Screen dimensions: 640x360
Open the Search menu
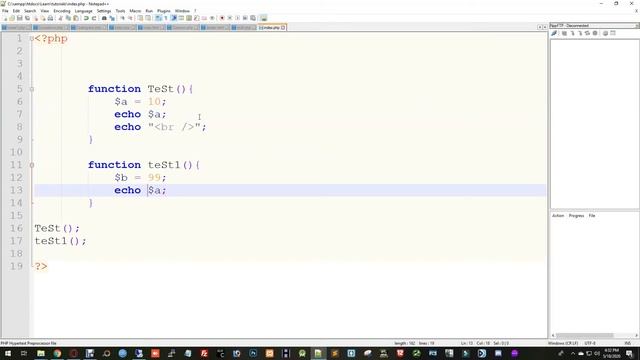(30, 11)
